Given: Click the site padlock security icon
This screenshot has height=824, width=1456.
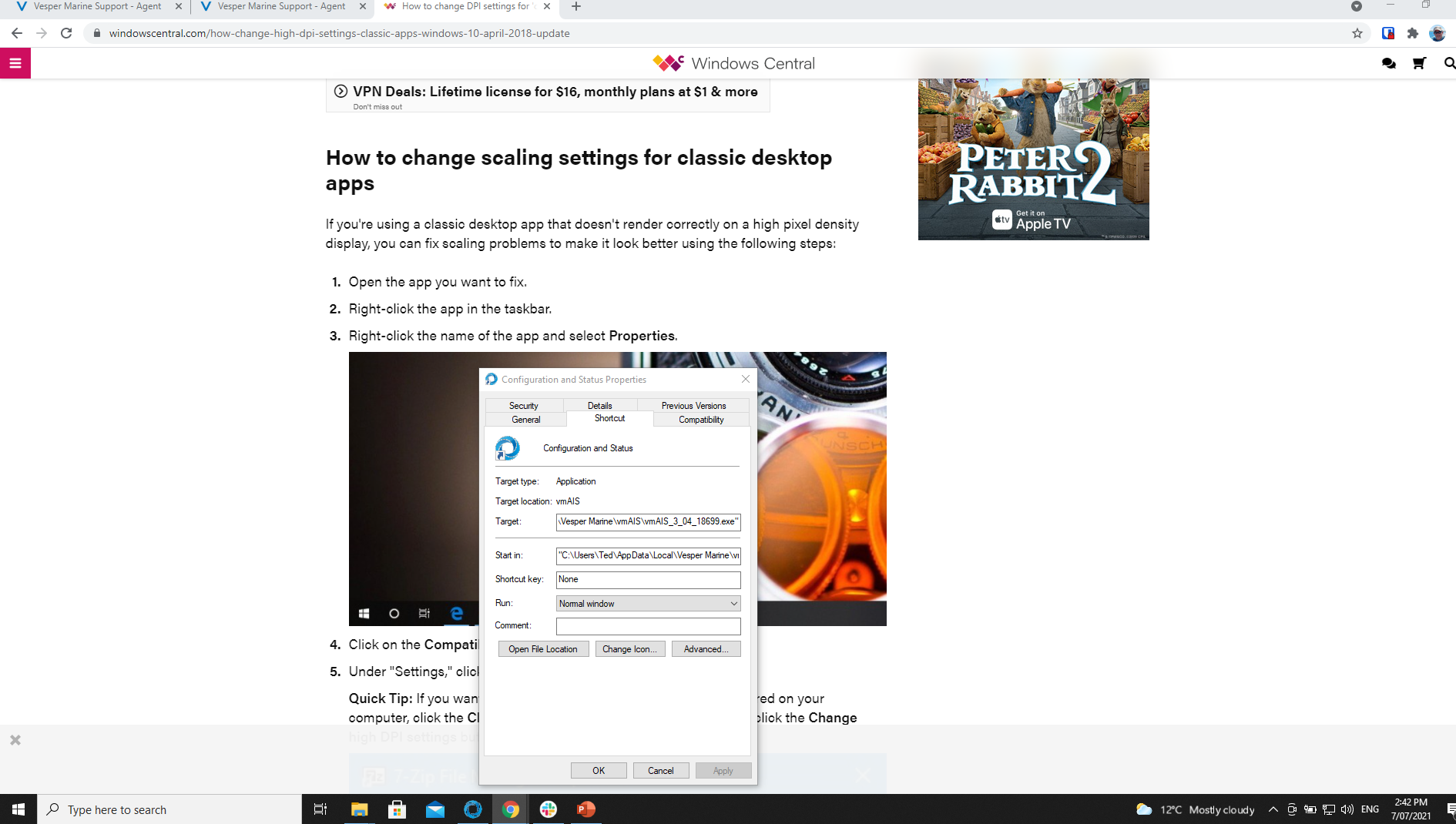Looking at the screenshot, I should coord(96,33).
